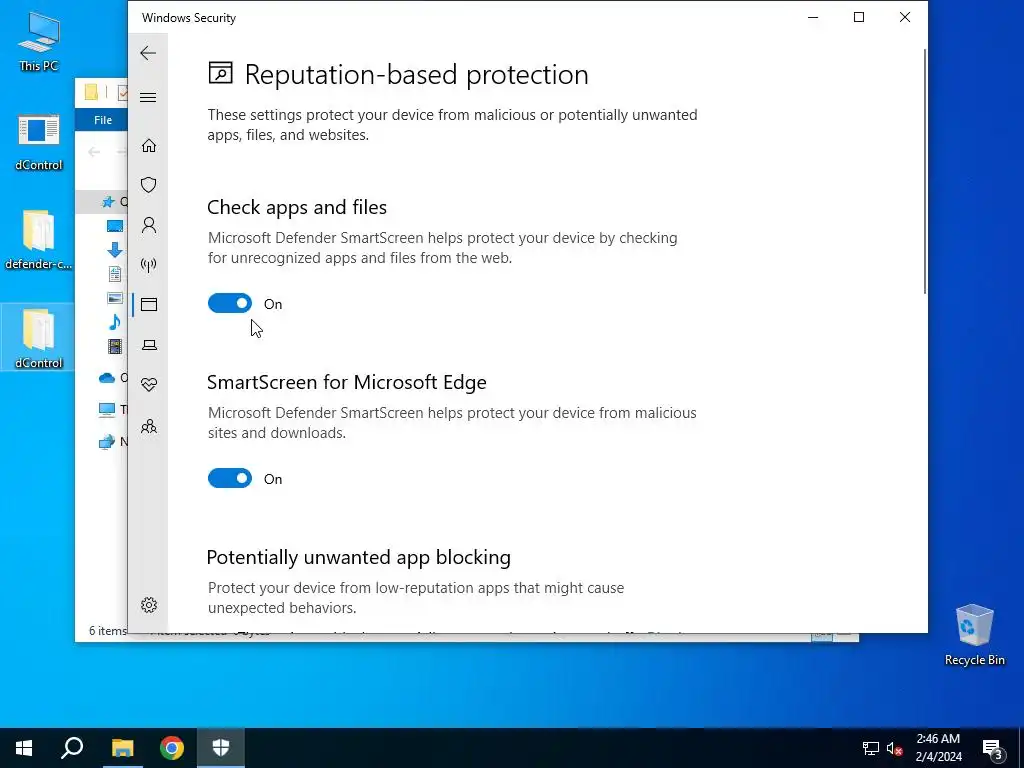Open Downloads arrow in File Explorer navigation pane
Screen dimensions: 1024x768
[x=115, y=249]
